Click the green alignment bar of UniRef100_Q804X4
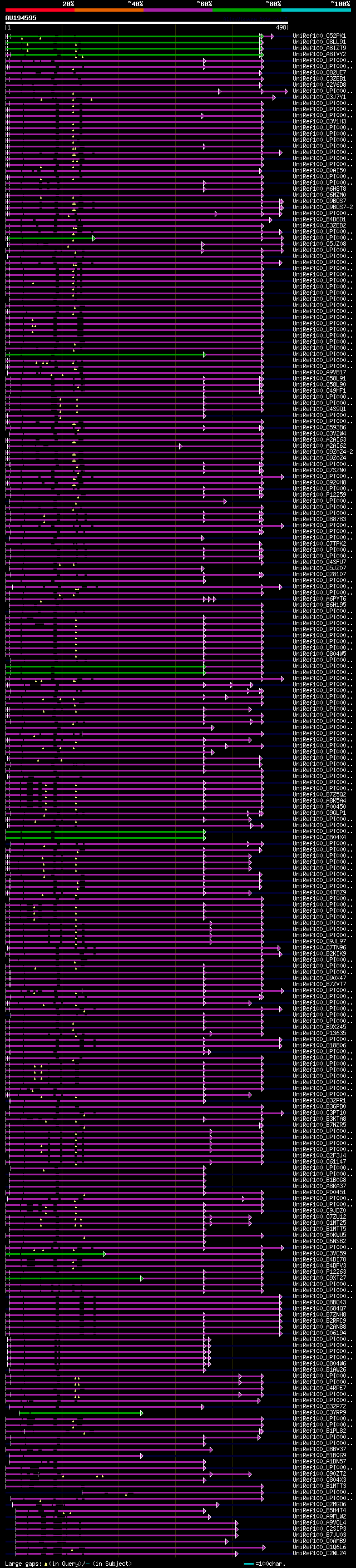This screenshot has height=1568, width=356. point(106,838)
